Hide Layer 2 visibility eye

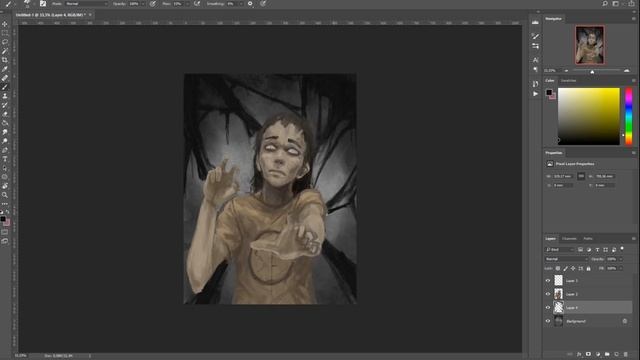(x=548, y=294)
